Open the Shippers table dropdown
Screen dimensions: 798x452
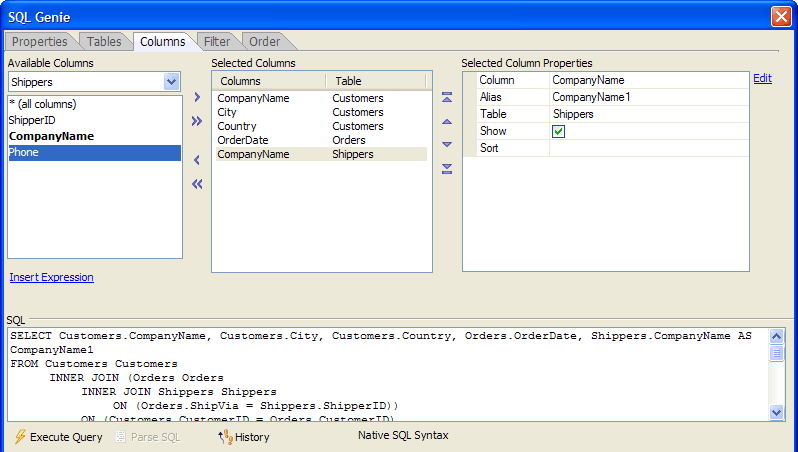(172, 81)
